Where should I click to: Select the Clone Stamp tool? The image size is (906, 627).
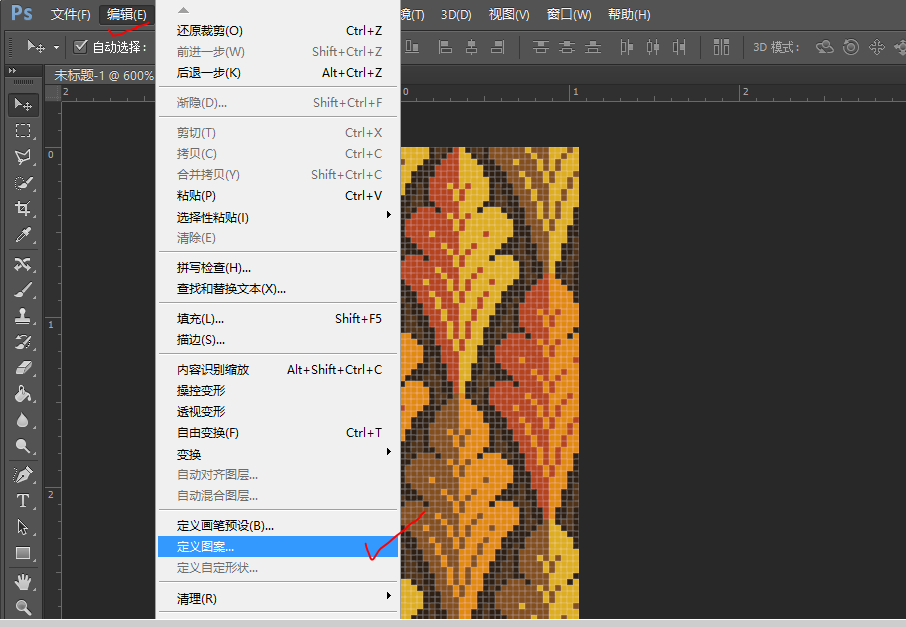pos(23,316)
